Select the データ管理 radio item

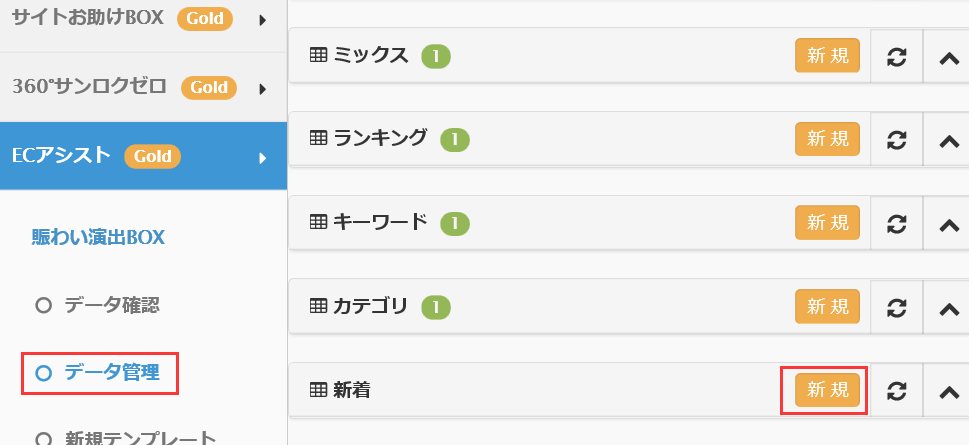coord(98,373)
